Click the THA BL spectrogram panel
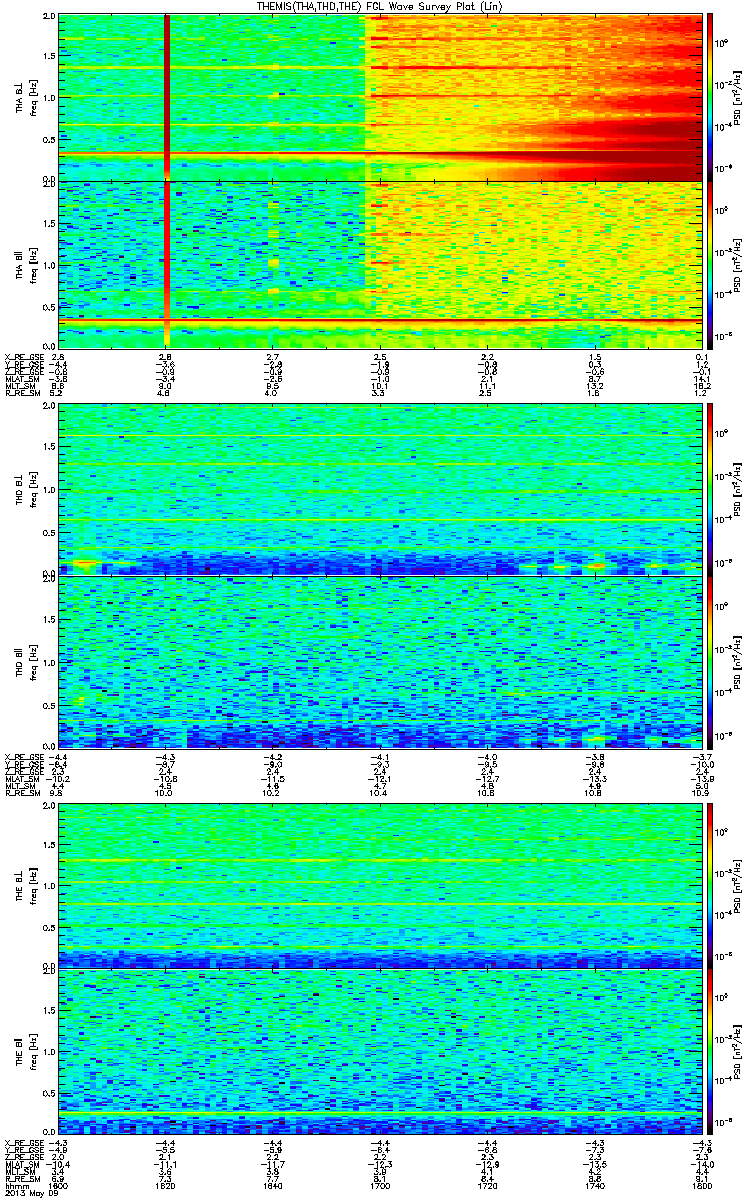Screen dimensions: 750x1200 [380, 97]
